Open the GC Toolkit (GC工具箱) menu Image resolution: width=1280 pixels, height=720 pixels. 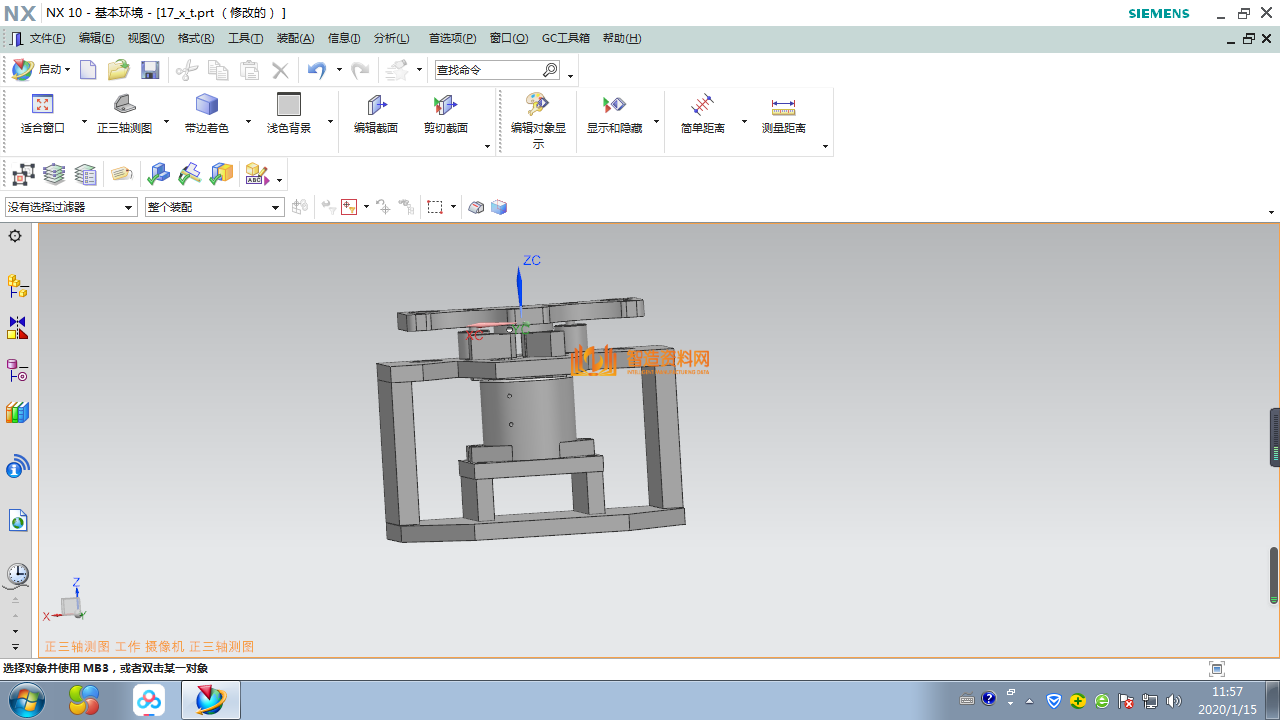(566, 38)
